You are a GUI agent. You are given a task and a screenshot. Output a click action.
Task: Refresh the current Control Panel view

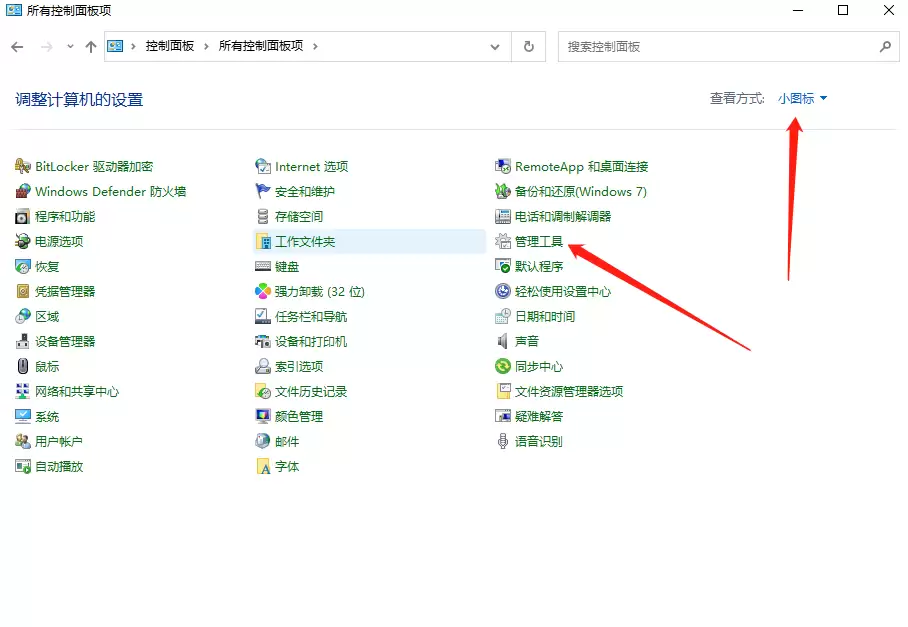coord(529,46)
